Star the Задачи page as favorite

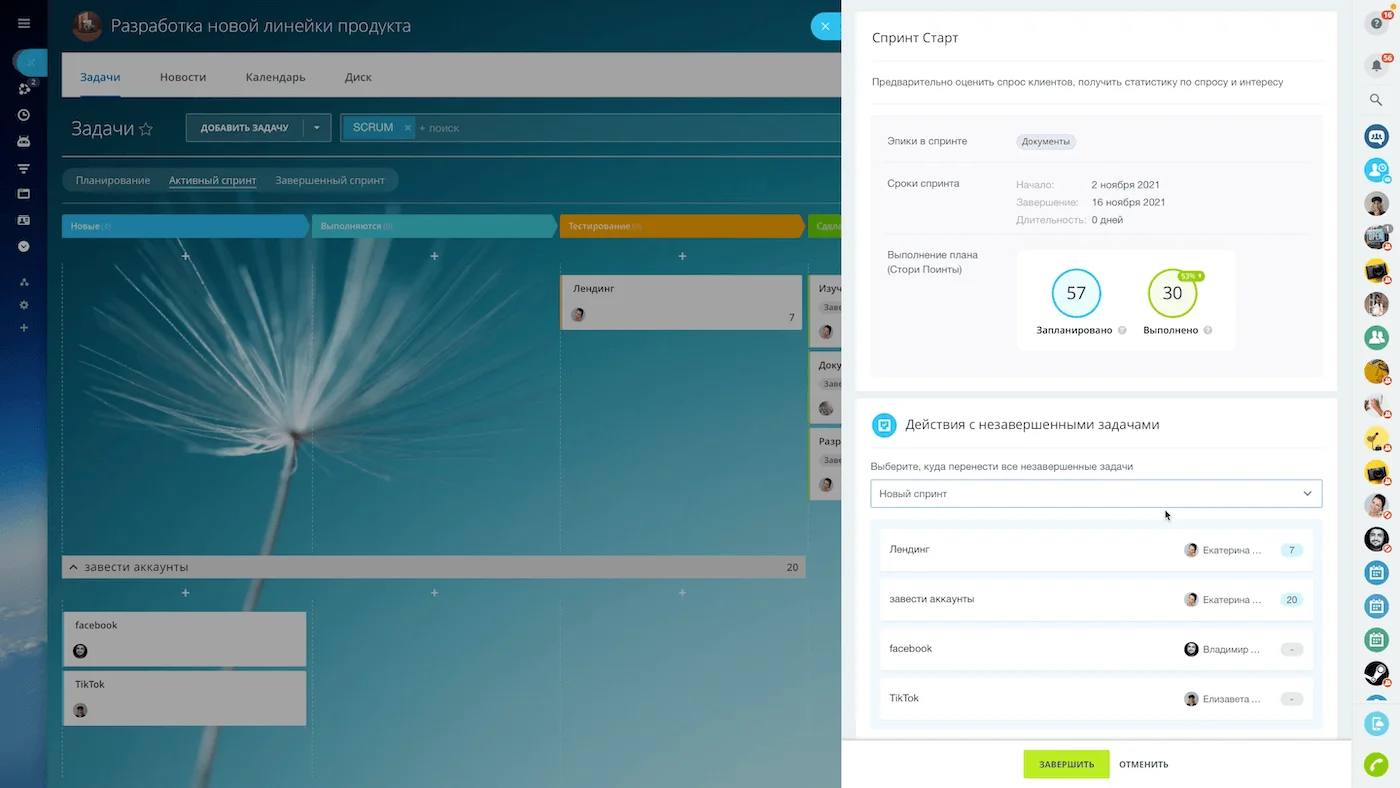click(146, 129)
